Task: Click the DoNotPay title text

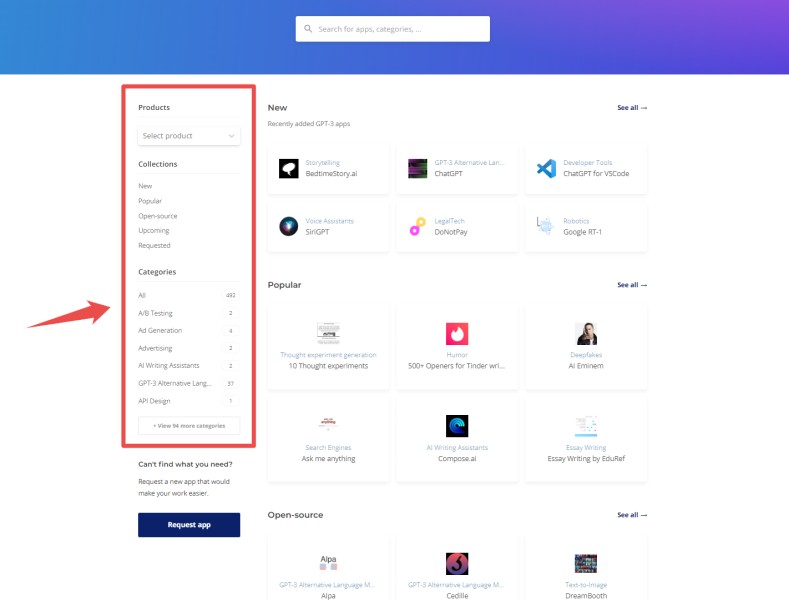Action: (x=451, y=232)
